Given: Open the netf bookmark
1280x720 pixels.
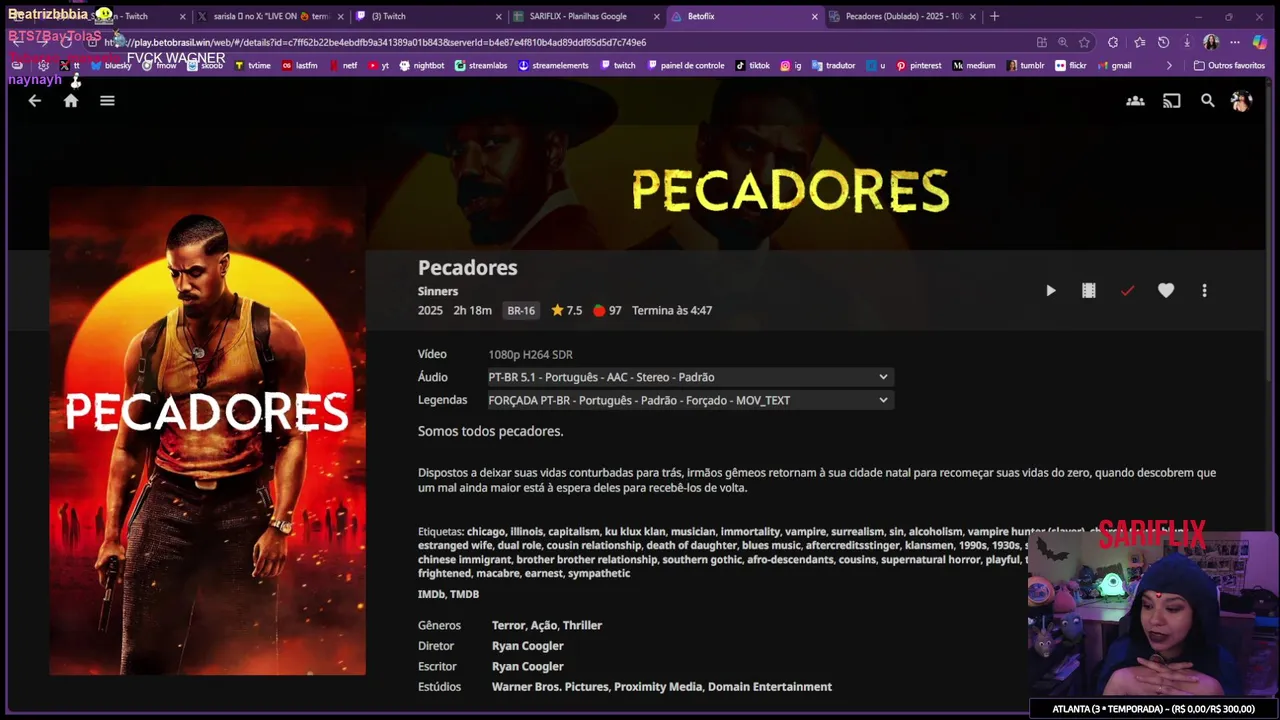Looking at the screenshot, I should (x=343, y=66).
